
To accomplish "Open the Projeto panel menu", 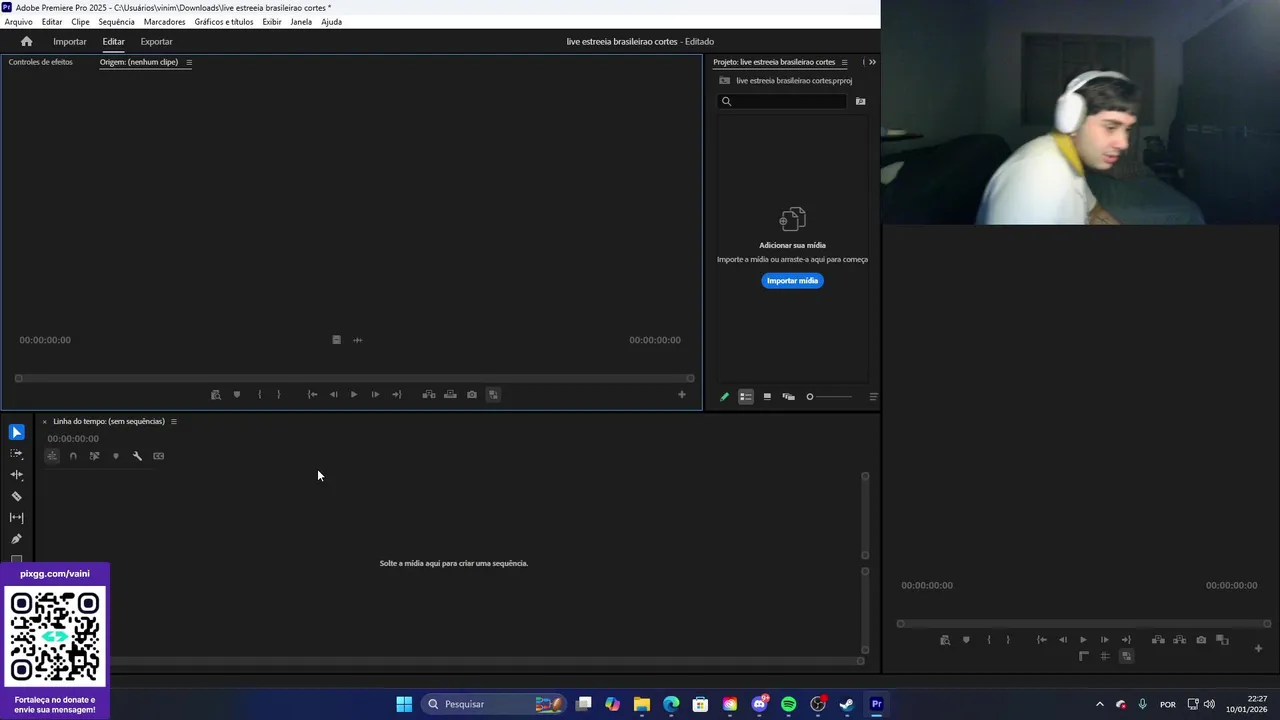I will tap(844, 62).
